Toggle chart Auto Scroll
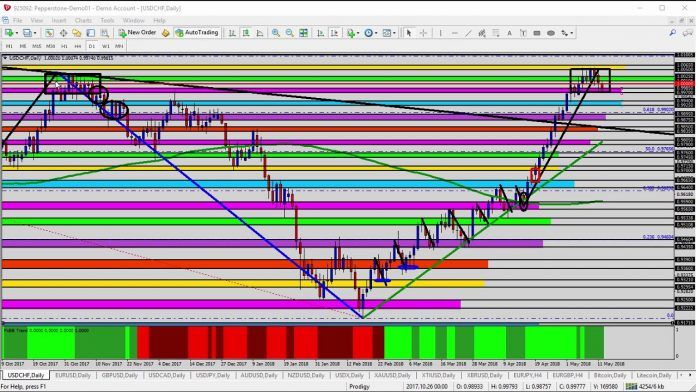This screenshot has height=392, width=696. [x=320, y=33]
